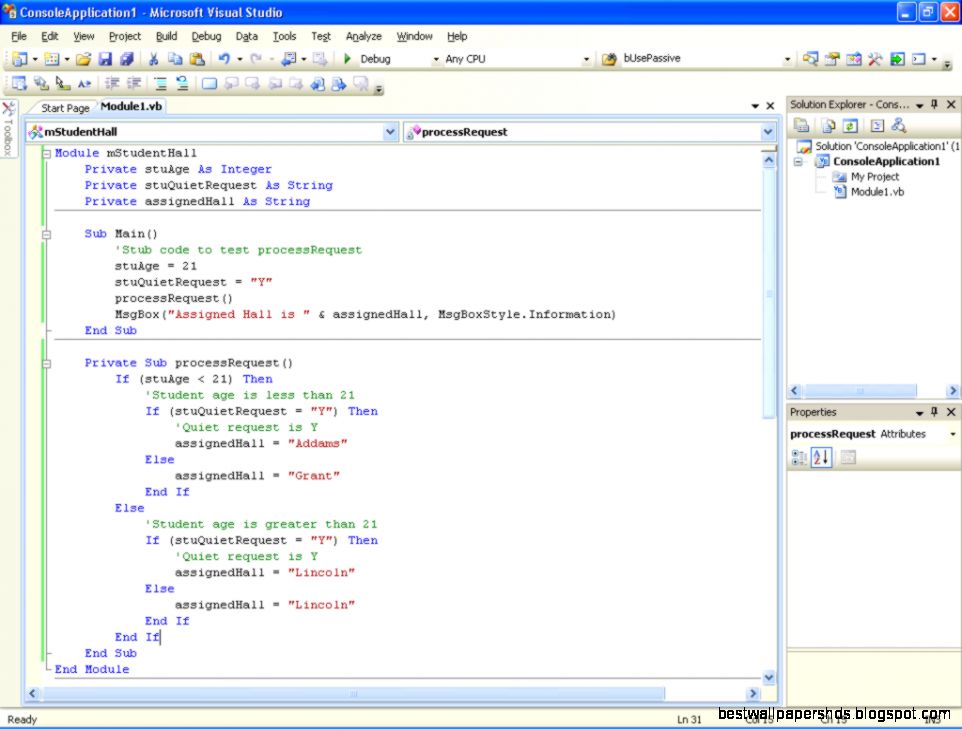Screen dimensions: 962x729
Task: Open the Any CPU platform dropdown
Action: coord(586,60)
